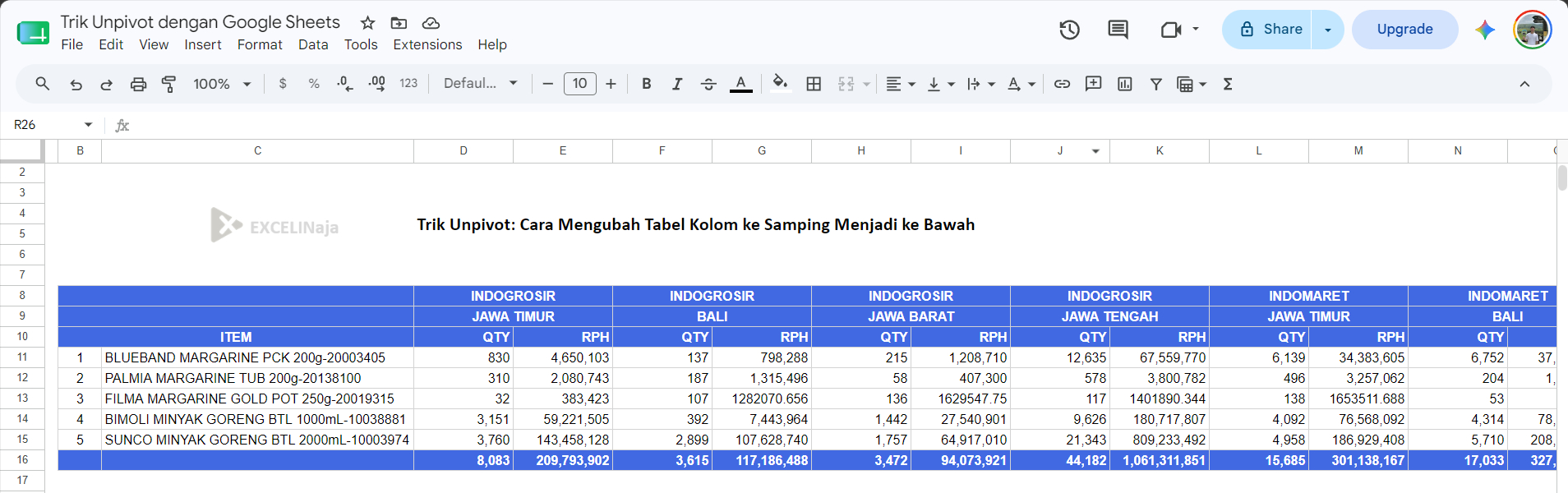Select row 16 header
The height and width of the screenshot is (493, 1568).
pos(22,460)
